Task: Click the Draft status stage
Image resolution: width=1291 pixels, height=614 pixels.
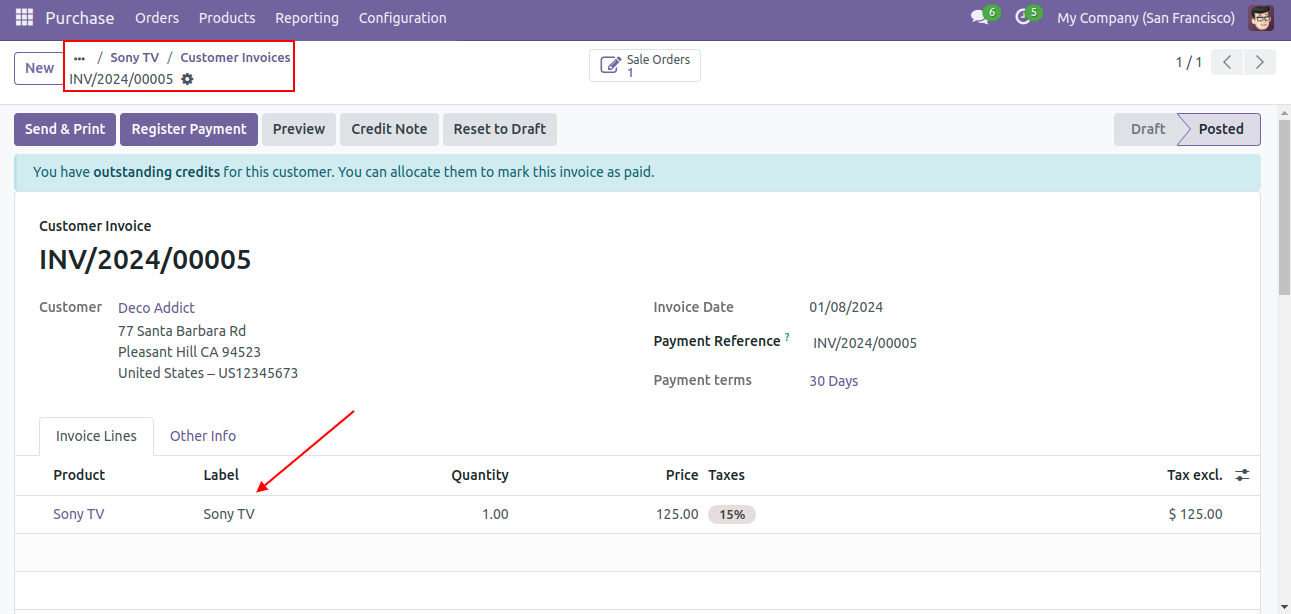Action: 1147,129
